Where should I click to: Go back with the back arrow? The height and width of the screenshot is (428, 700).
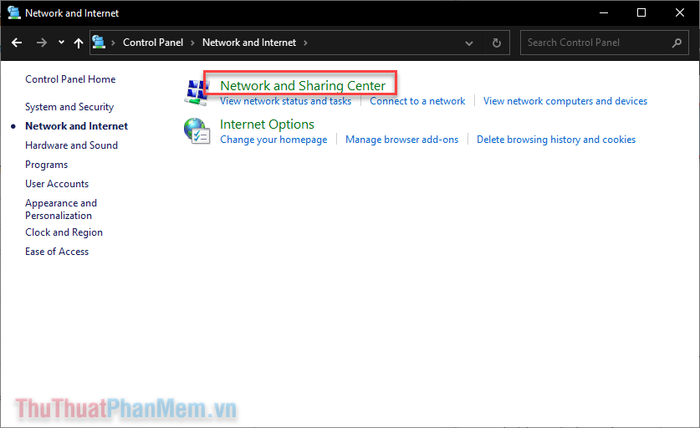[17, 43]
